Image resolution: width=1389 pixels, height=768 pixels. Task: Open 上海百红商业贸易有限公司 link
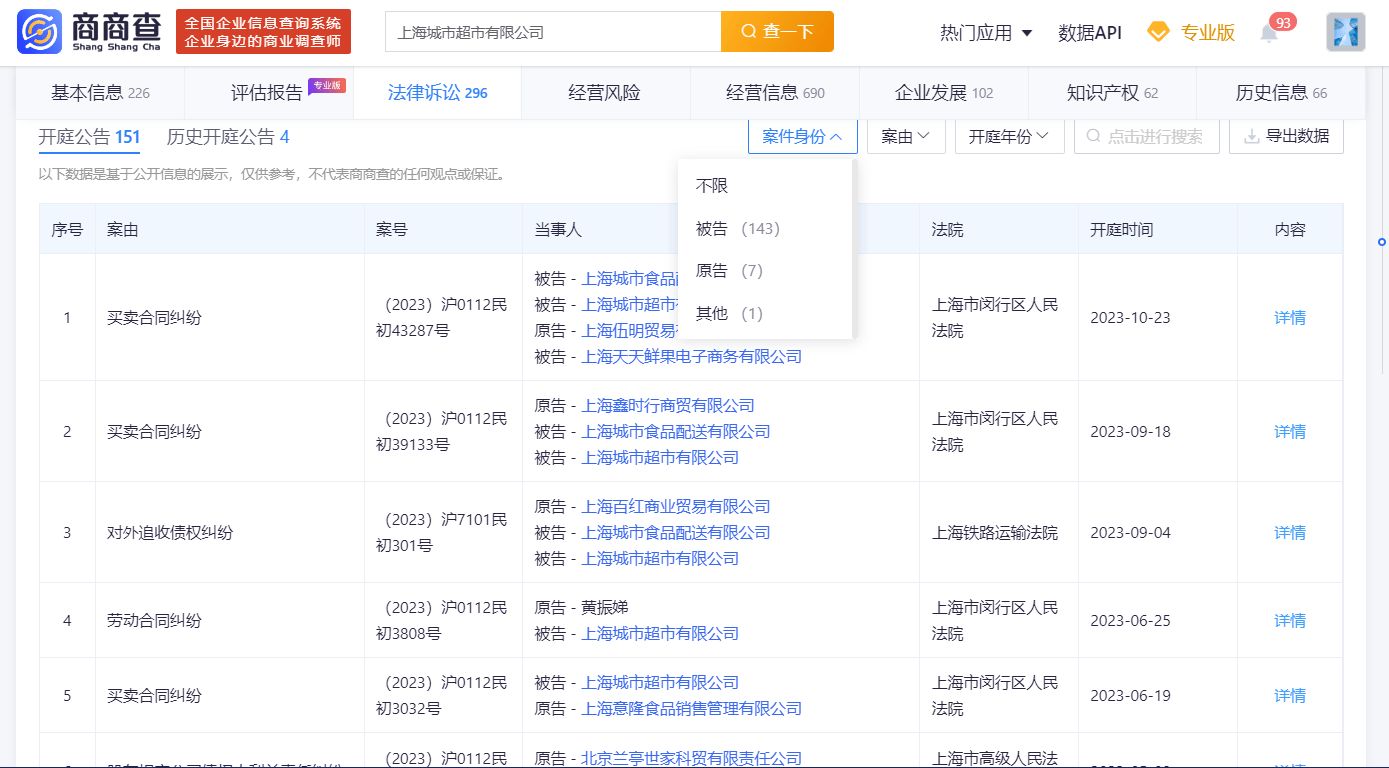pyautogui.click(x=676, y=507)
